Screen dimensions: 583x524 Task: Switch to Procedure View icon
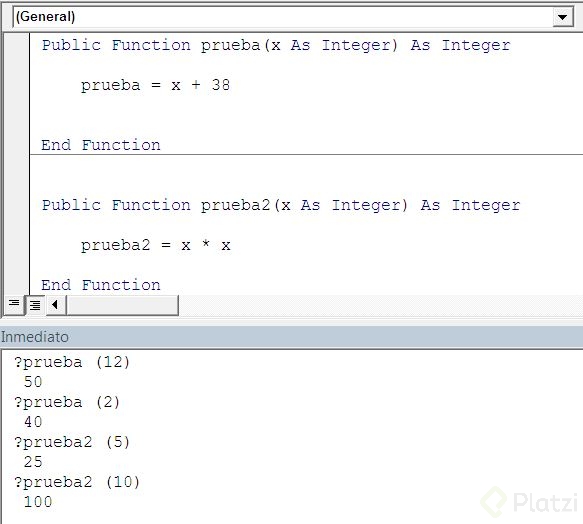click(x=14, y=305)
